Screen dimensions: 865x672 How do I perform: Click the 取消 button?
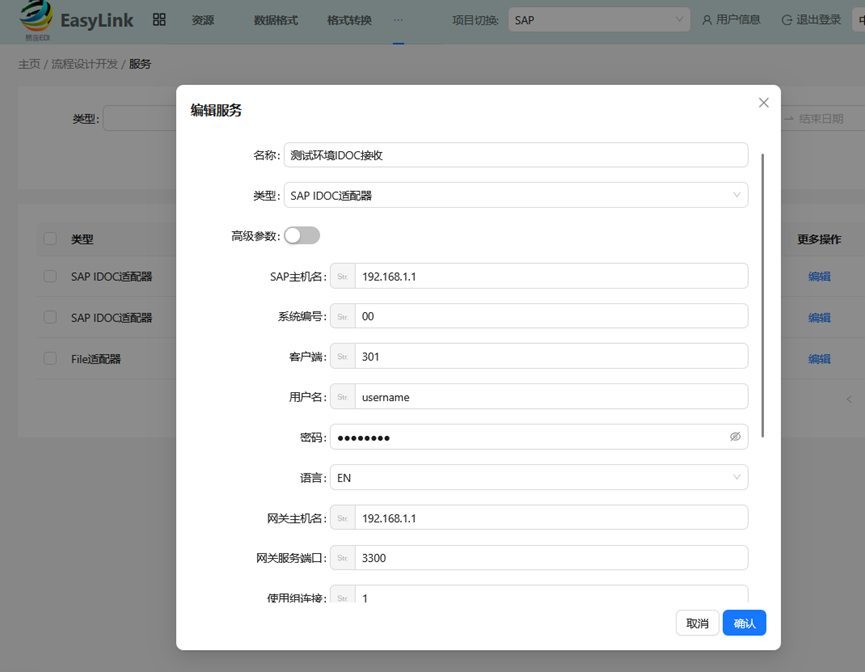(697, 623)
